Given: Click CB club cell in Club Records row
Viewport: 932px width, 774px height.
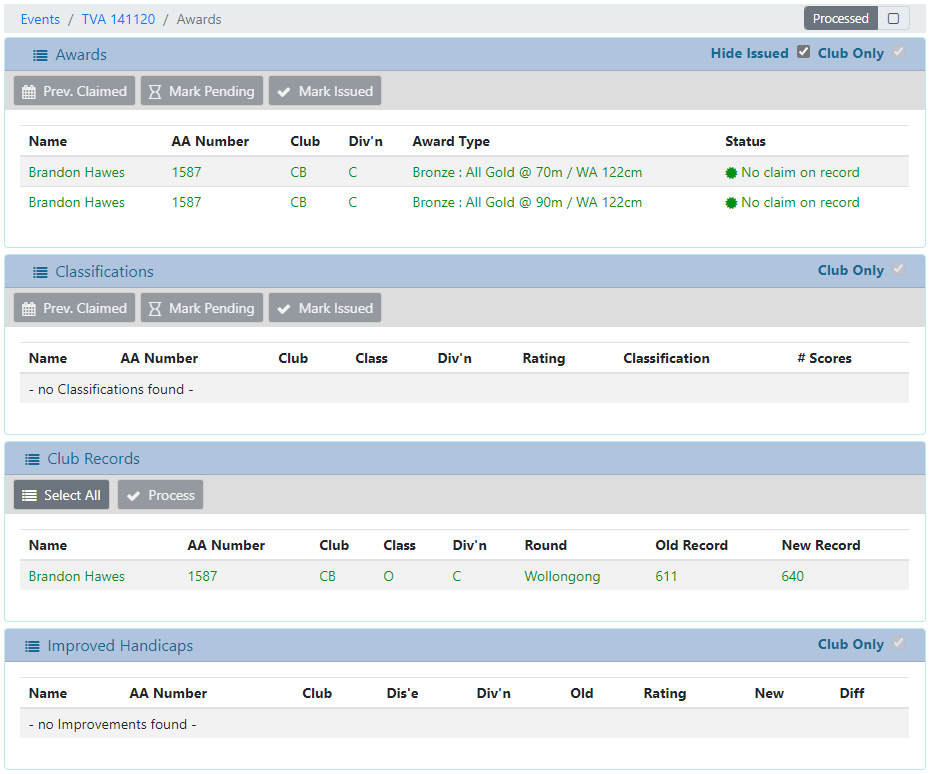Looking at the screenshot, I should point(328,577).
